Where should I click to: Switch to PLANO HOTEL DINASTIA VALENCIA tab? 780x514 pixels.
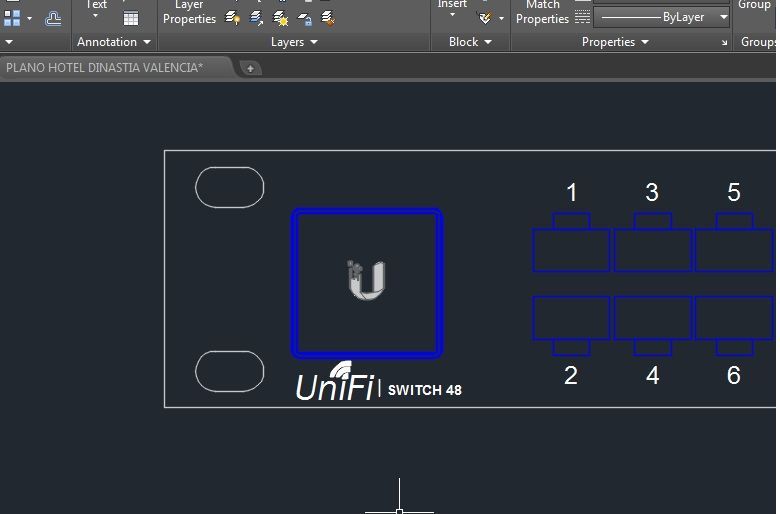[x=105, y=68]
